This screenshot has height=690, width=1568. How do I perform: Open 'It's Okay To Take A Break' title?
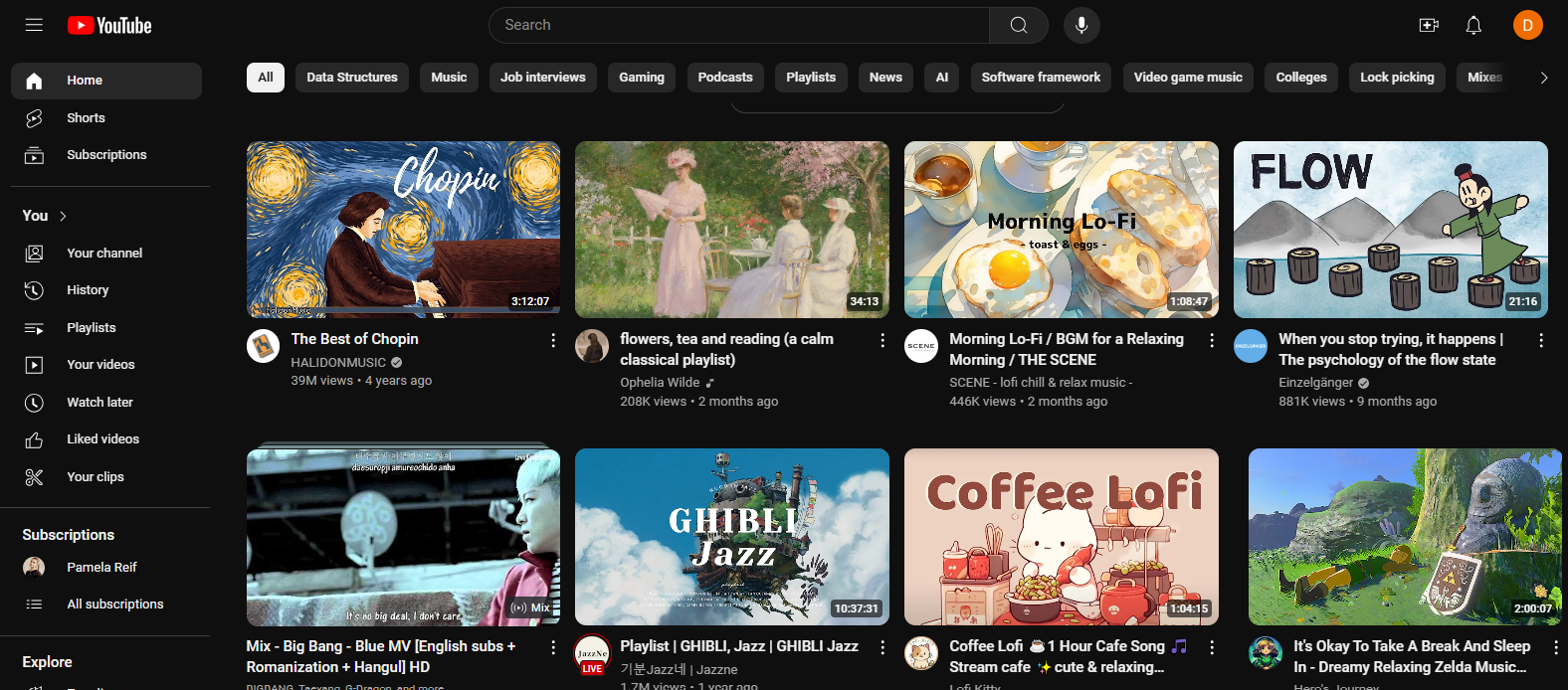click(x=1412, y=656)
